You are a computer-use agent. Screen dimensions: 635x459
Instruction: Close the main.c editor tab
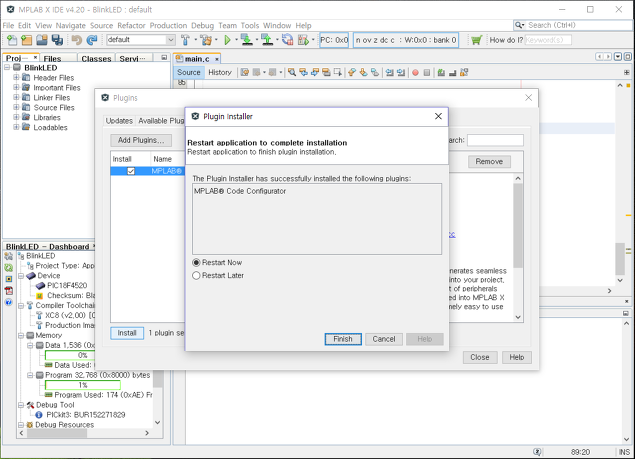click(x=217, y=59)
